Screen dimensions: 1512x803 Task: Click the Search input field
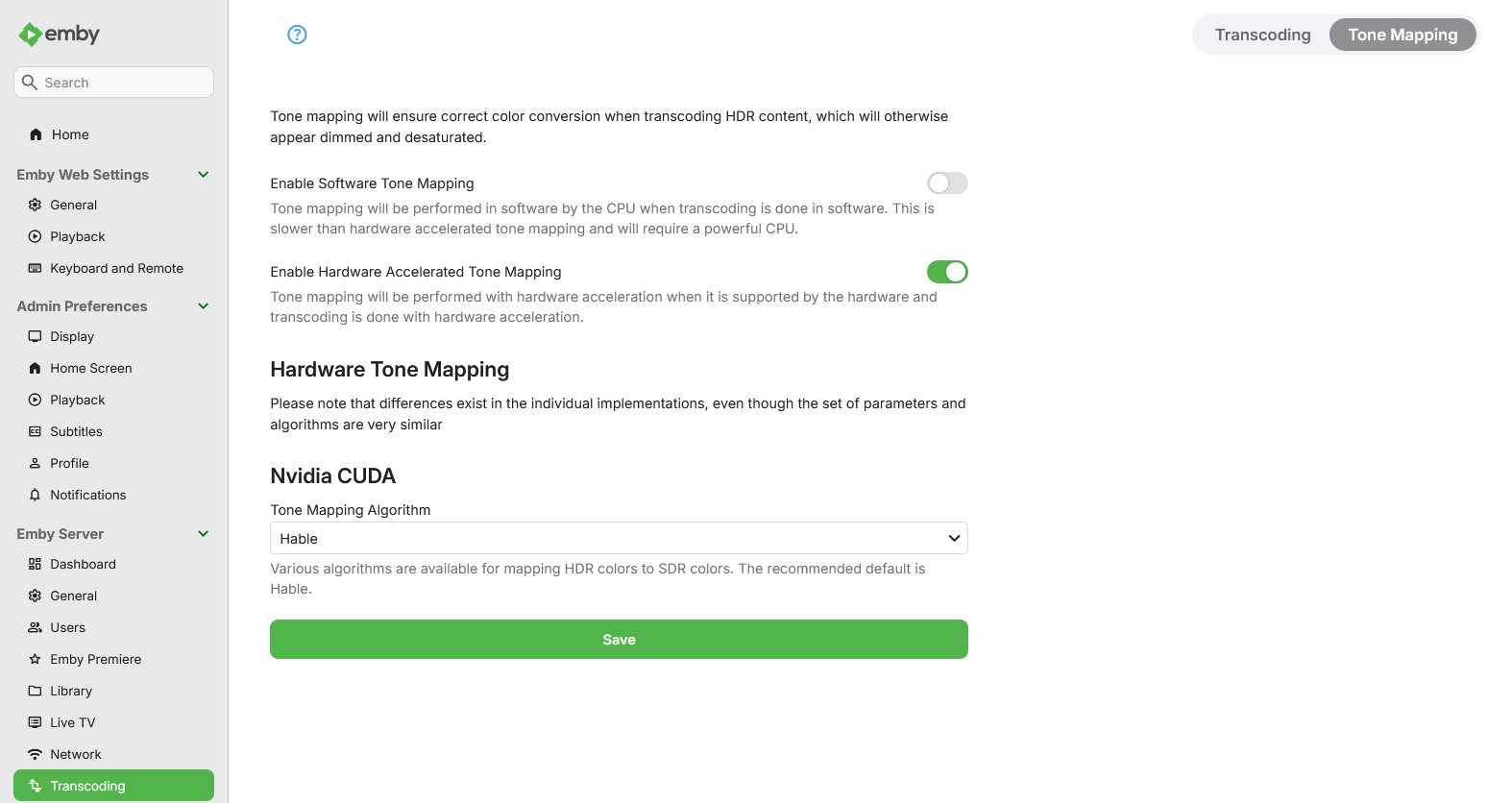click(x=113, y=82)
